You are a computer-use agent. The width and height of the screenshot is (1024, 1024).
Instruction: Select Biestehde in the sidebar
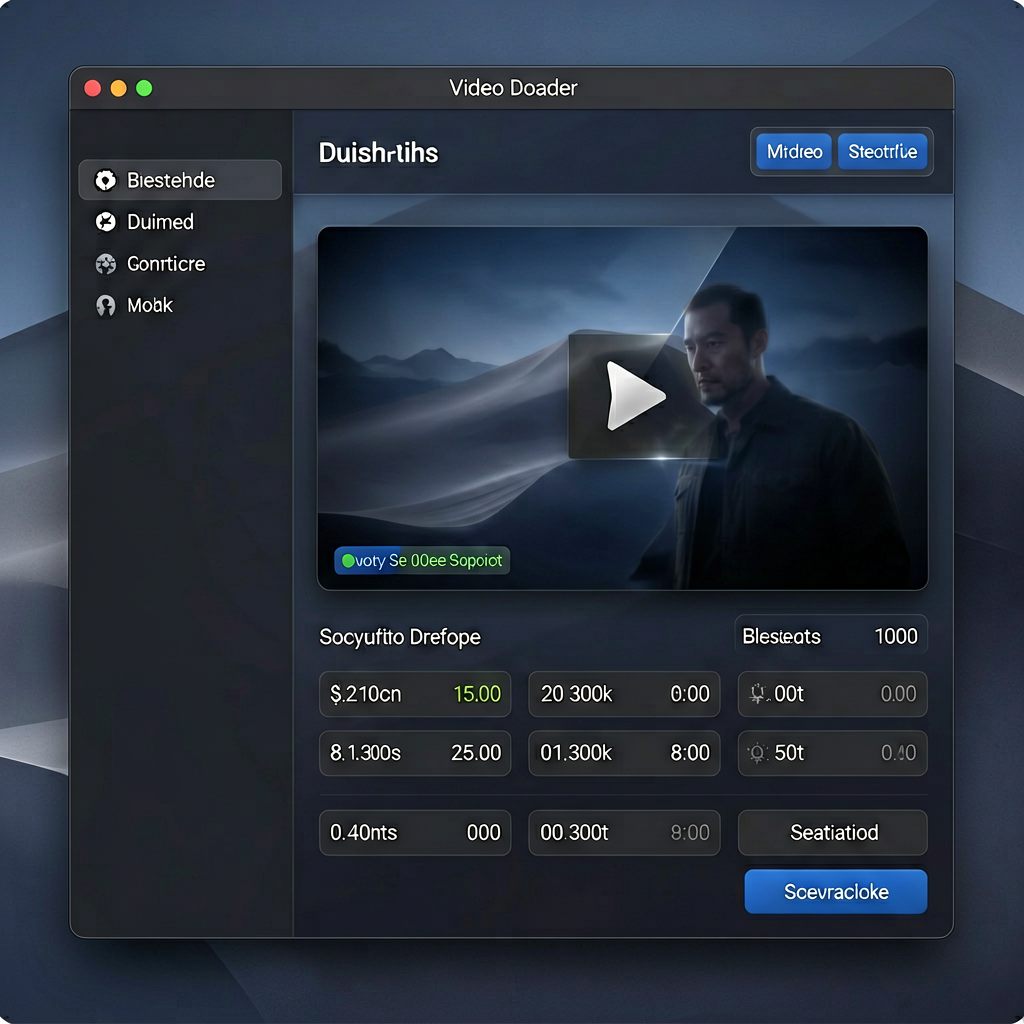(x=180, y=180)
